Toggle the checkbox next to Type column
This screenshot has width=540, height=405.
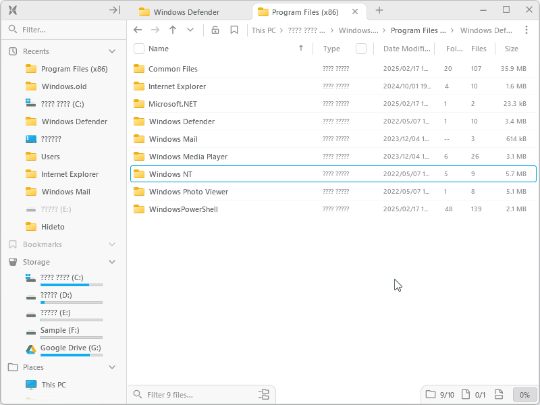click(361, 49)
